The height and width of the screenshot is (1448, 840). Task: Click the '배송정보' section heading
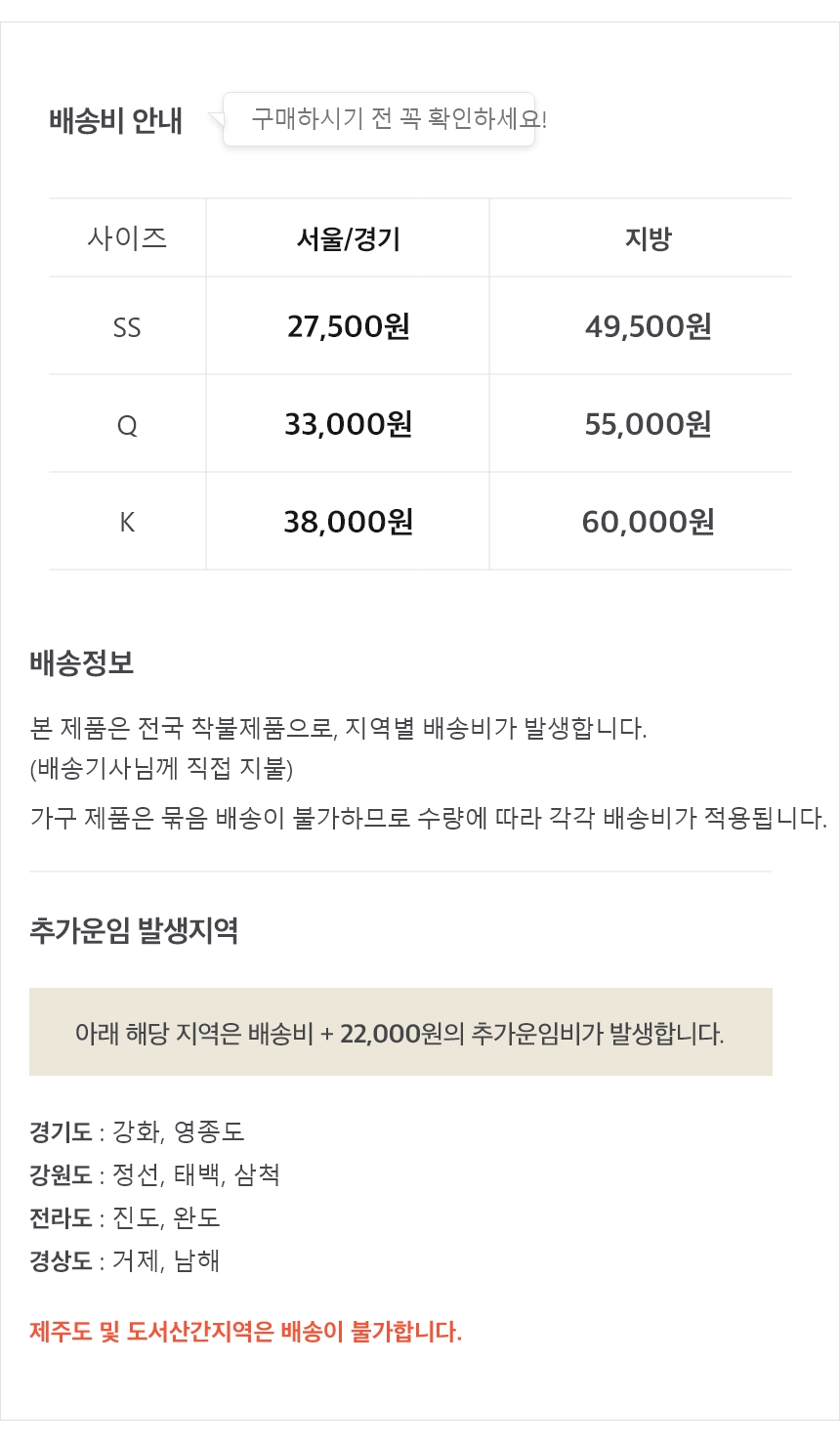click(82, 663)
